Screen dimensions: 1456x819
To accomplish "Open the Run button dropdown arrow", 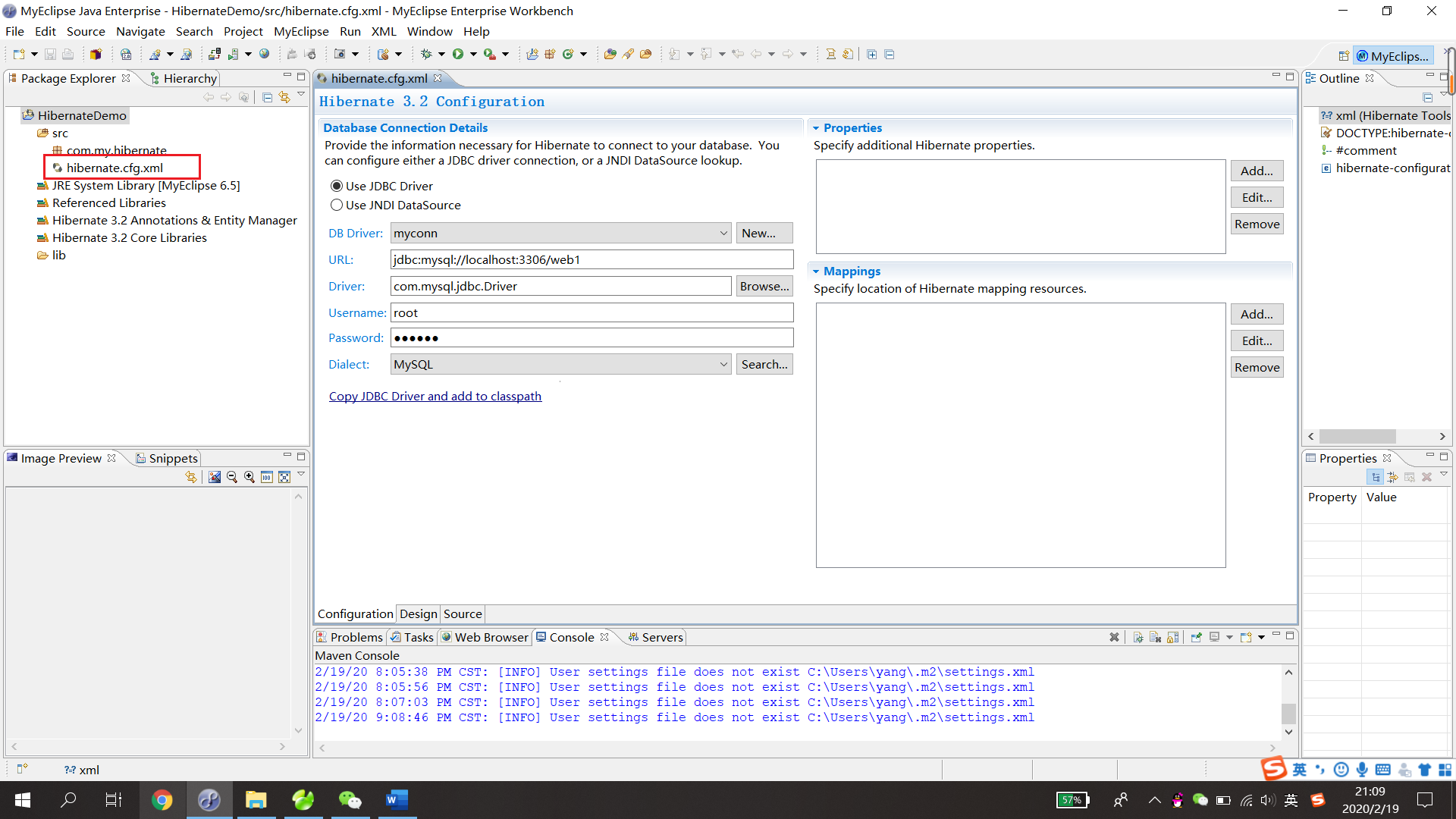I will tap(473, 54).
